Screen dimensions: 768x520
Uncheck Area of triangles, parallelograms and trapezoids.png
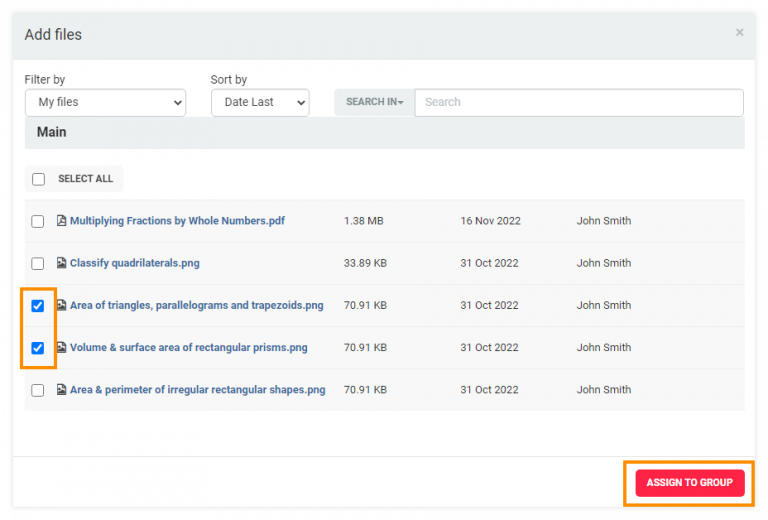click(x=38, y=306)
